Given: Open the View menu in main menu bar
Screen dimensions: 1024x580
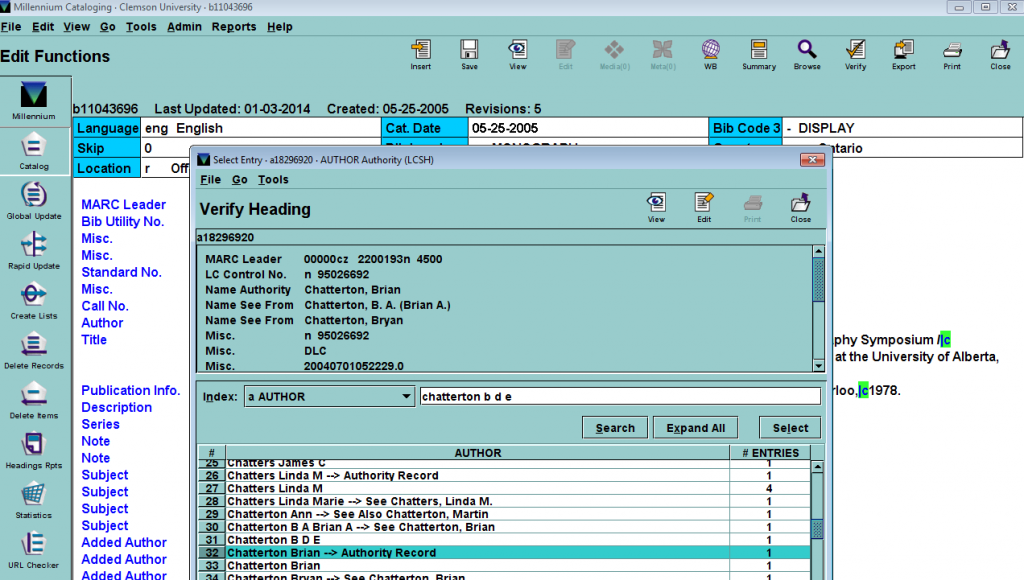Looking at the screenshot, I should pos(76,27).
